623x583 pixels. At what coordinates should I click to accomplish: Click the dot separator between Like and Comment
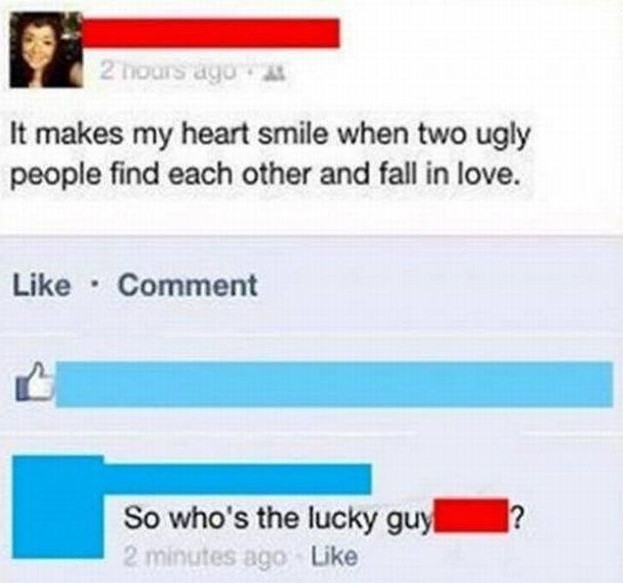pos(94,285)
